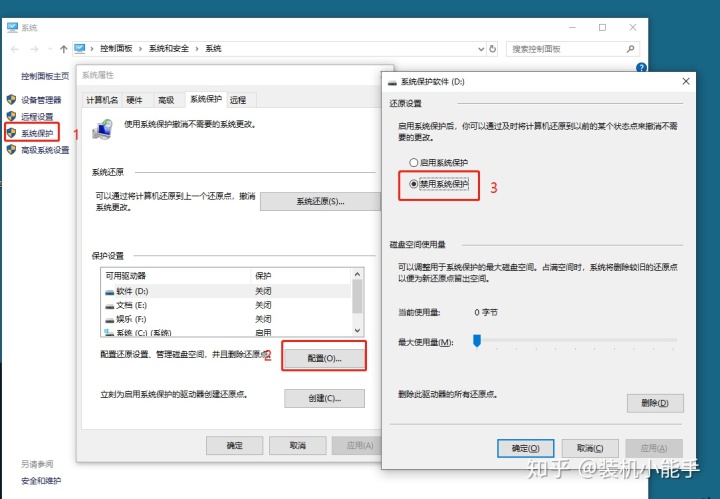This screenshot has height=499, width=720.
Task: Select the 文档 (E:) drive row
Action: pyautogui.click(x=226, y=305)
